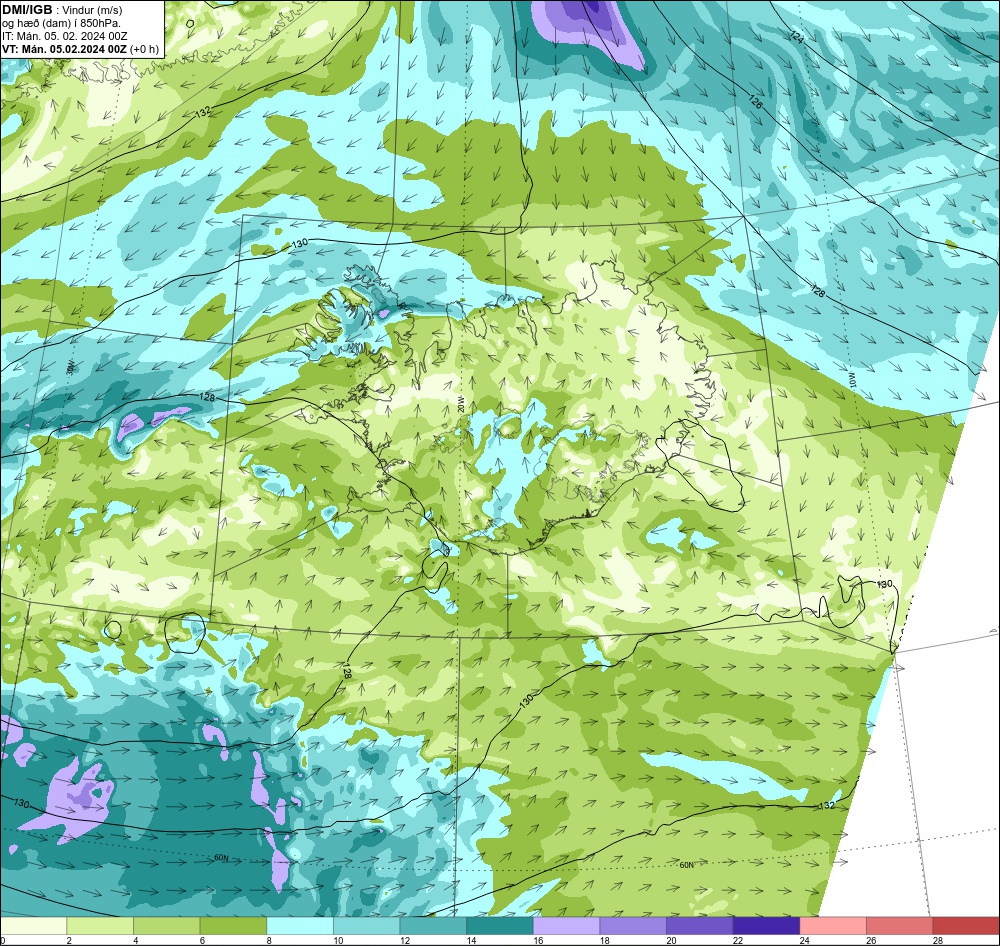This screenshot has width=1000, height=946.
Task: Click the legend scale number 24
Action: [805, 940]
